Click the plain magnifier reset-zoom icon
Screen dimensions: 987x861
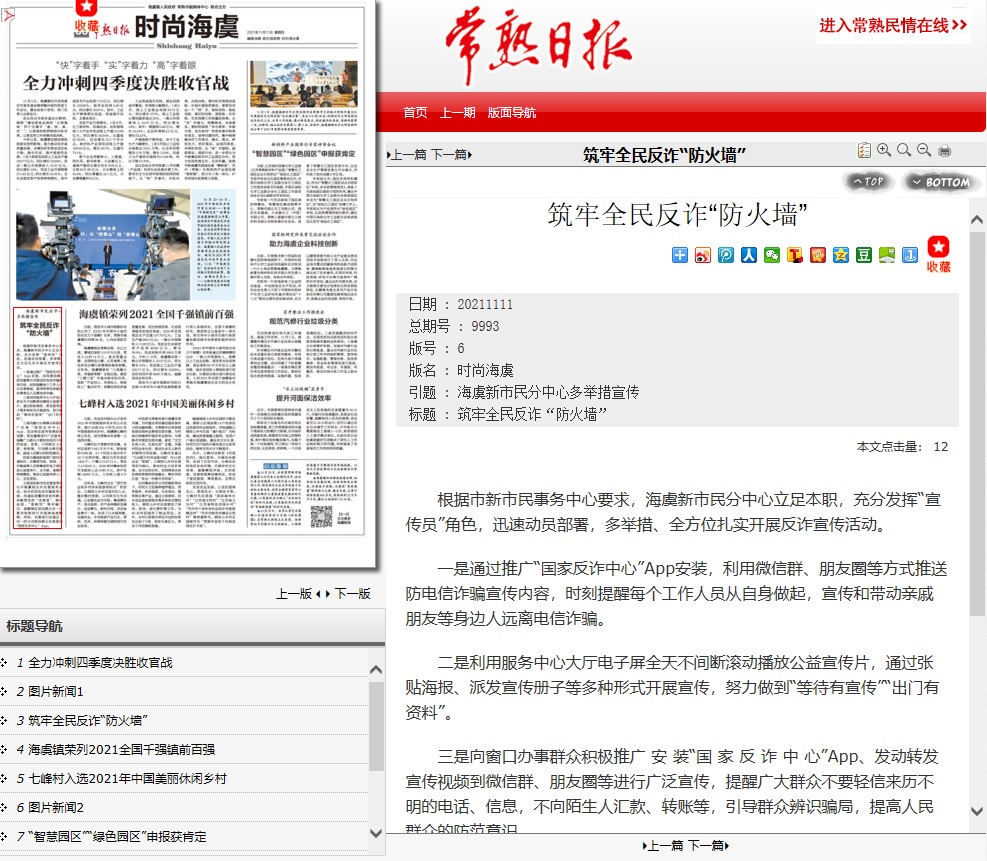point(904,150)
